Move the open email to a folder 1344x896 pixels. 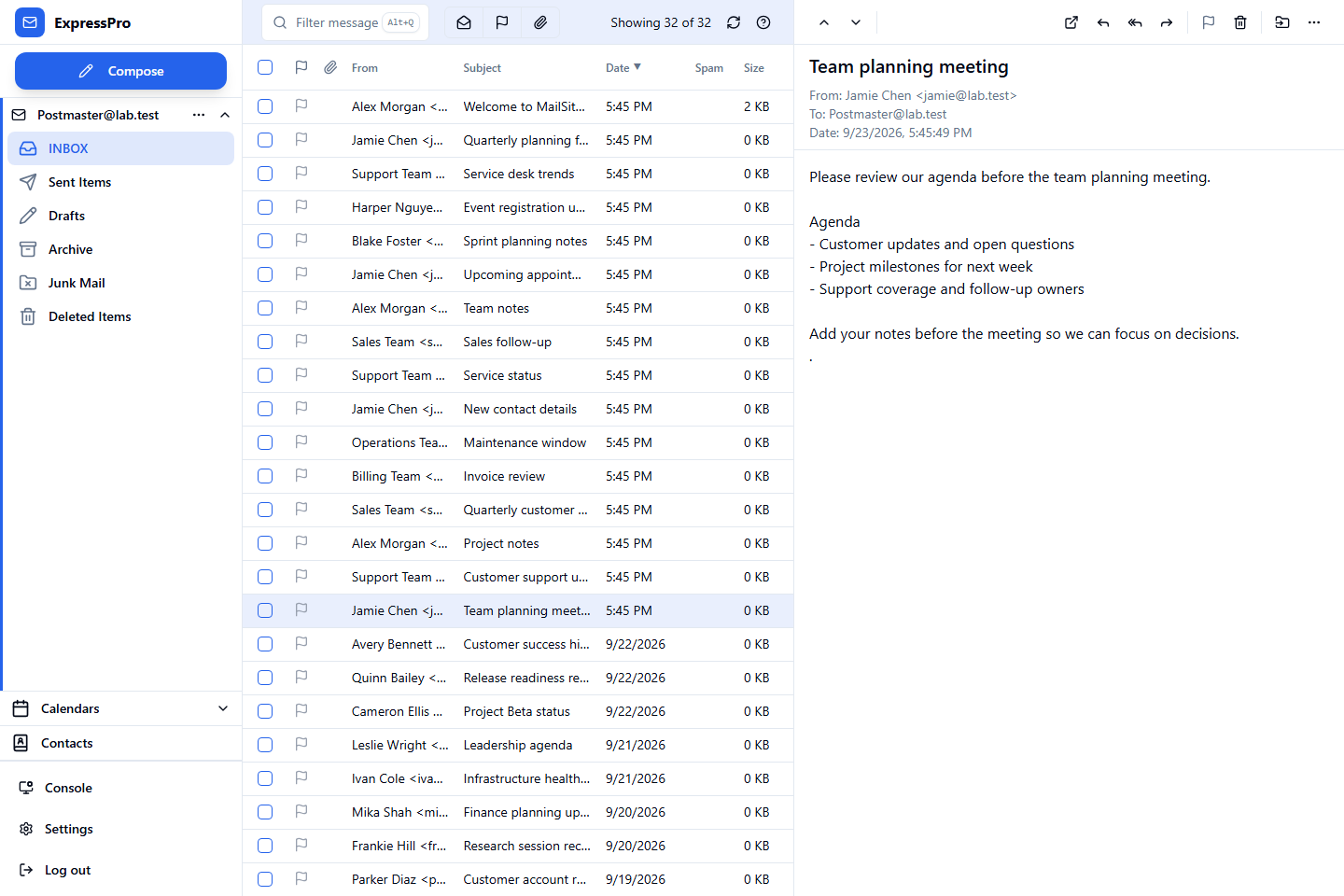1282,22
